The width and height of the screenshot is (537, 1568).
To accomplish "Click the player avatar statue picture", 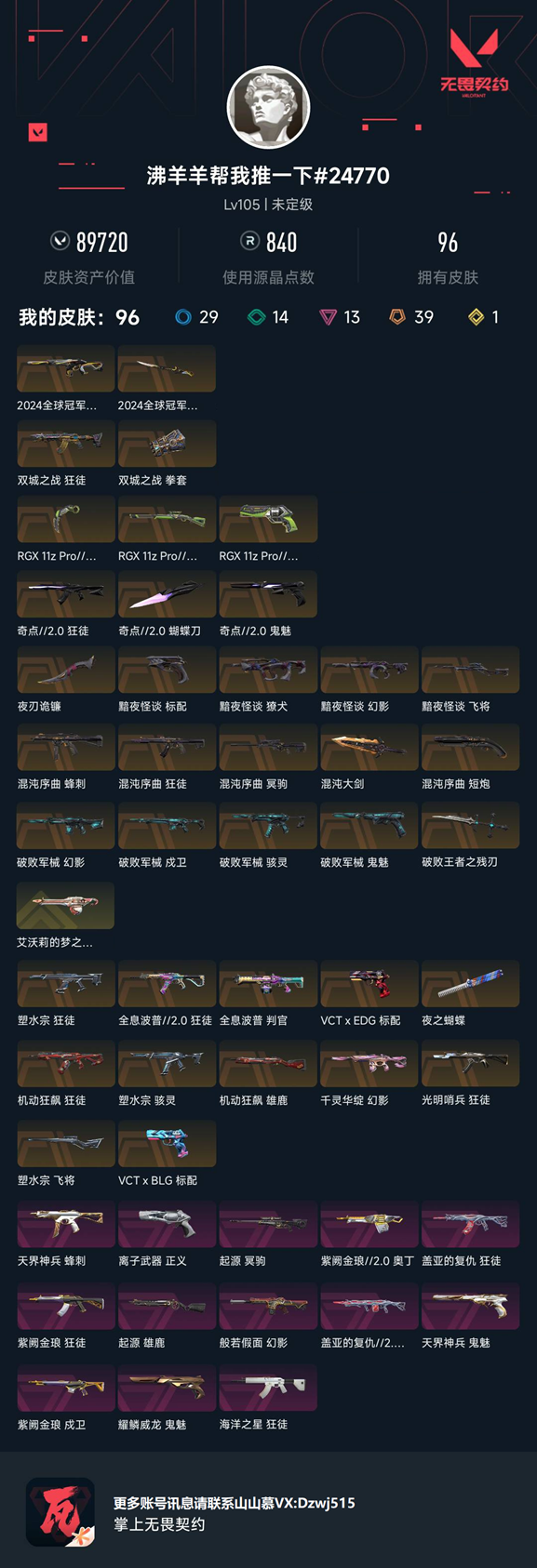I will 269,107.
